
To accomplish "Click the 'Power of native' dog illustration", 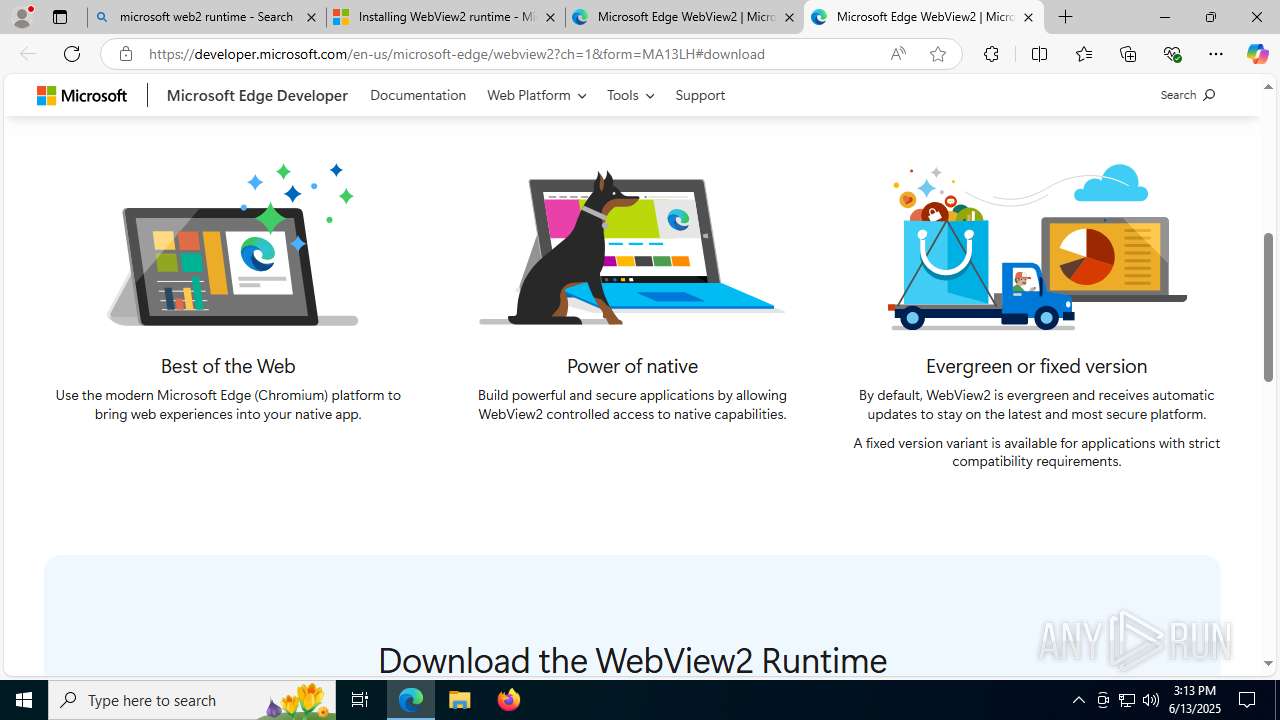I will tap(632, 247).
